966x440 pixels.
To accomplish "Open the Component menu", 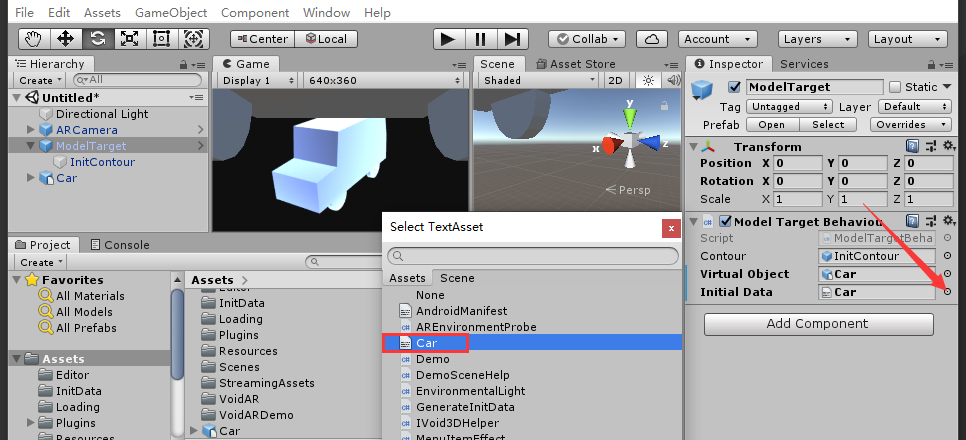I will click(255, 12).
